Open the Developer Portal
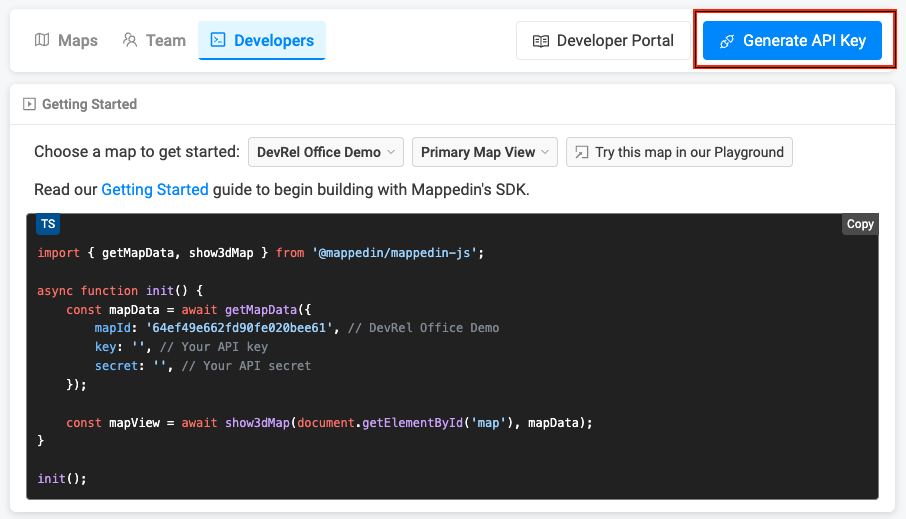Viewport: 906px width, 519px height. coord(603,41)
